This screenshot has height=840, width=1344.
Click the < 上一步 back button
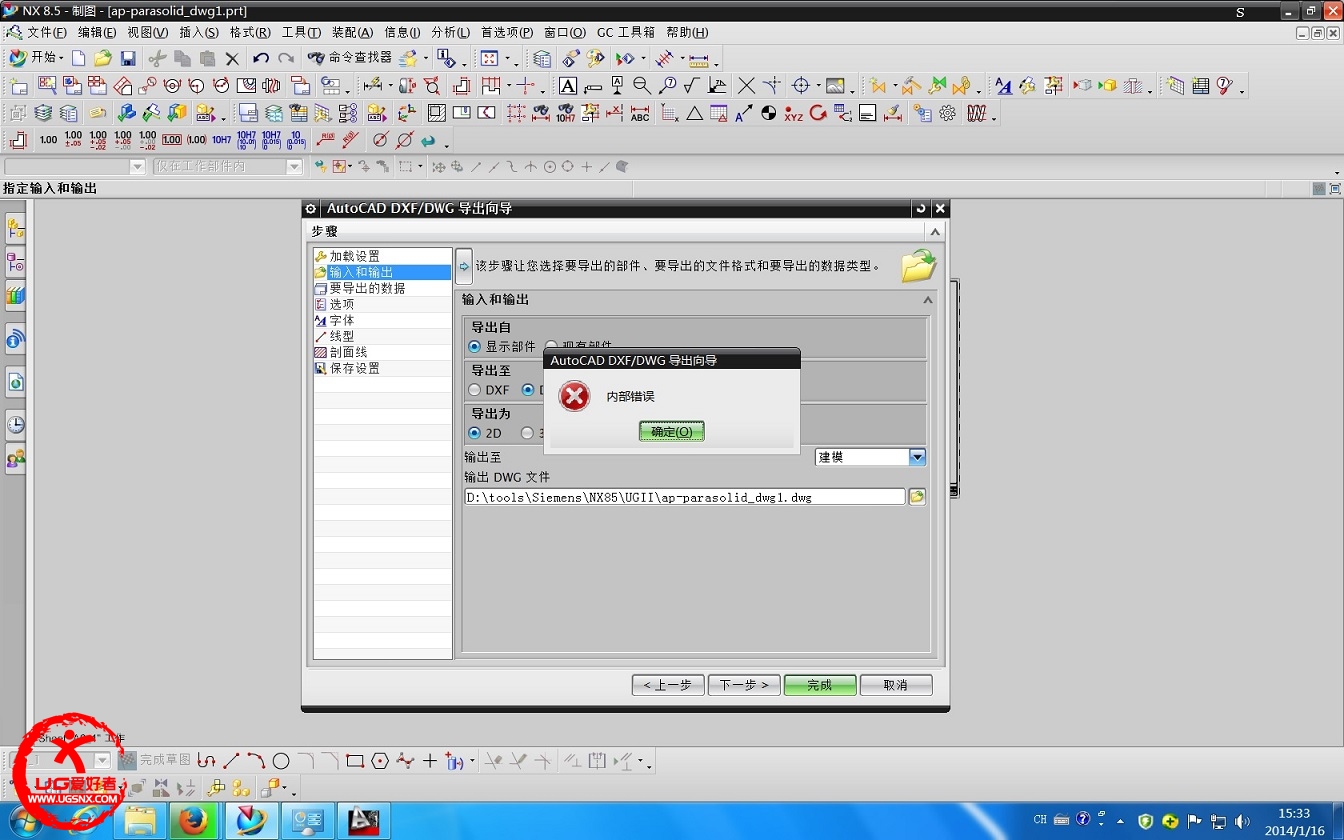point(668,685)
